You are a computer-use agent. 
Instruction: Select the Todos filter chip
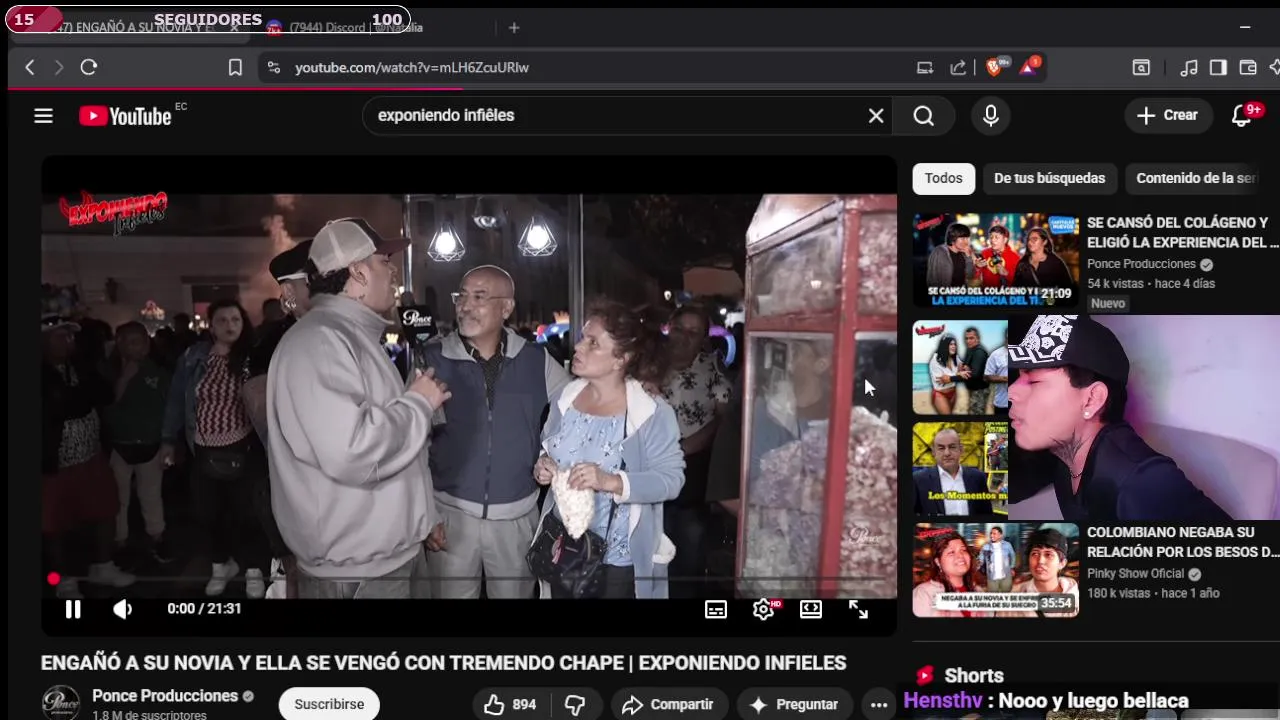click(x=943, y=178)
